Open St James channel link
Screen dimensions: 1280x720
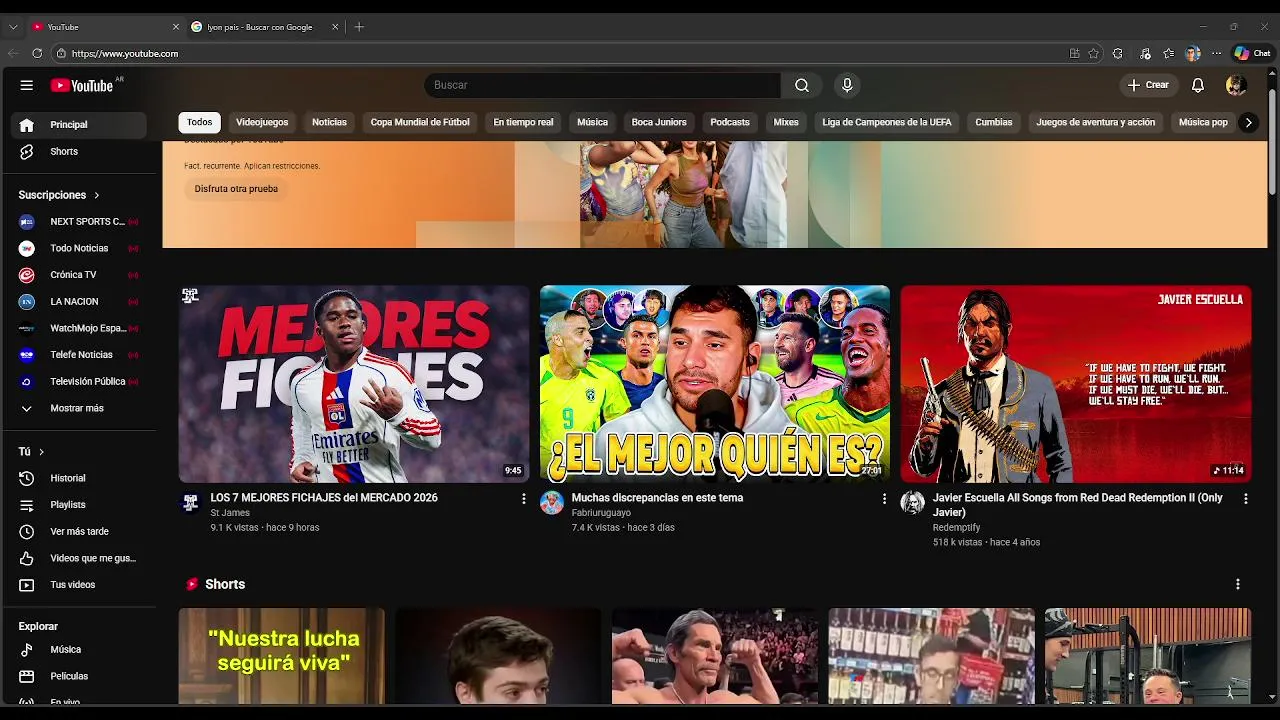pyautogui.click(x=230, y=513)
